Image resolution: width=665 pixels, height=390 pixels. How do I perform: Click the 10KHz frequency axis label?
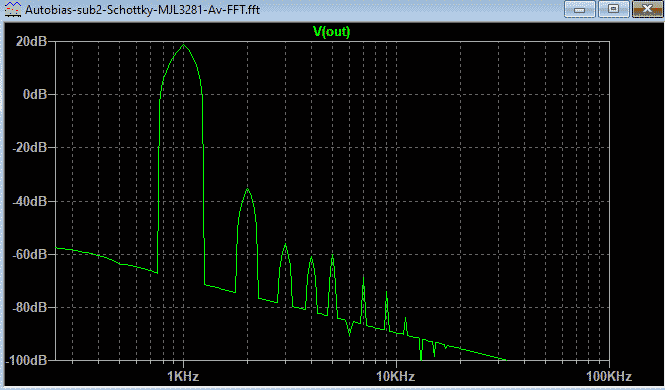point(396,376)
